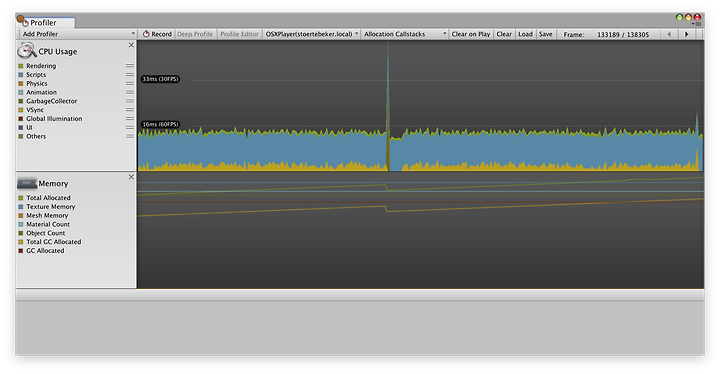Click the frame counter 133189 / 138305
The height and width of the screenshot is (374, 720).
coord(623,34)
